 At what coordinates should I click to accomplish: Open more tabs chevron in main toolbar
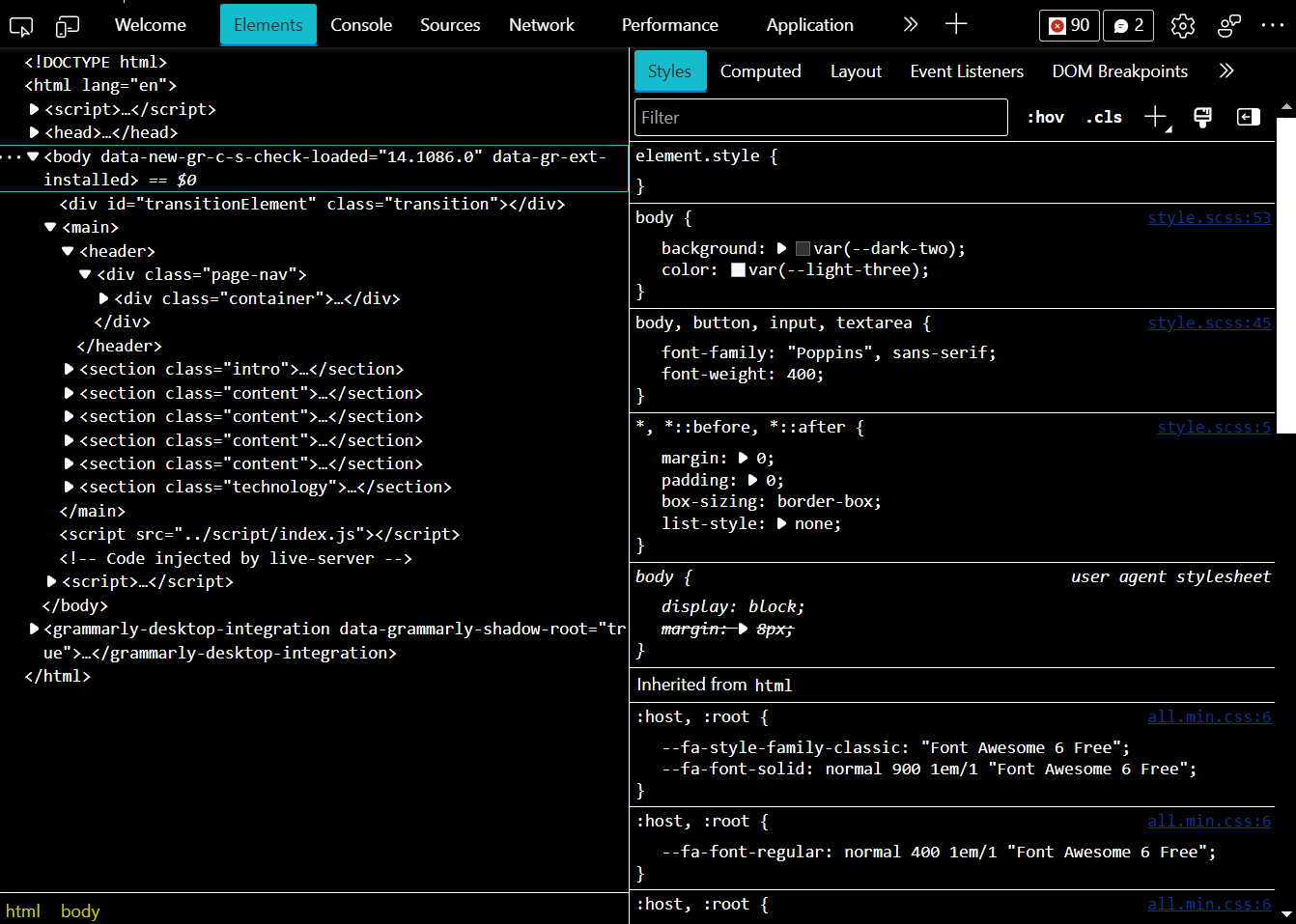coord(911,25)
